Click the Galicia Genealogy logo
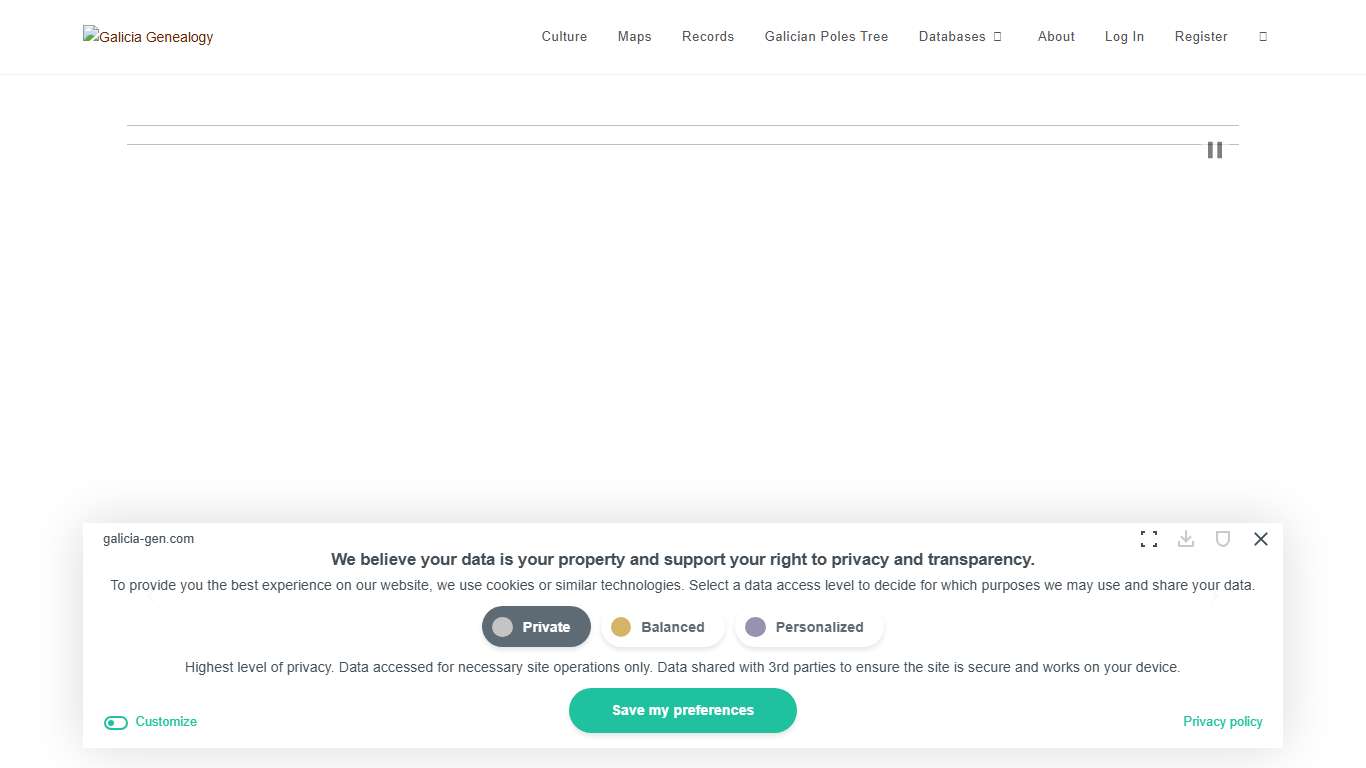Viewport: 1366px width, 768px height. coord(148,37)
